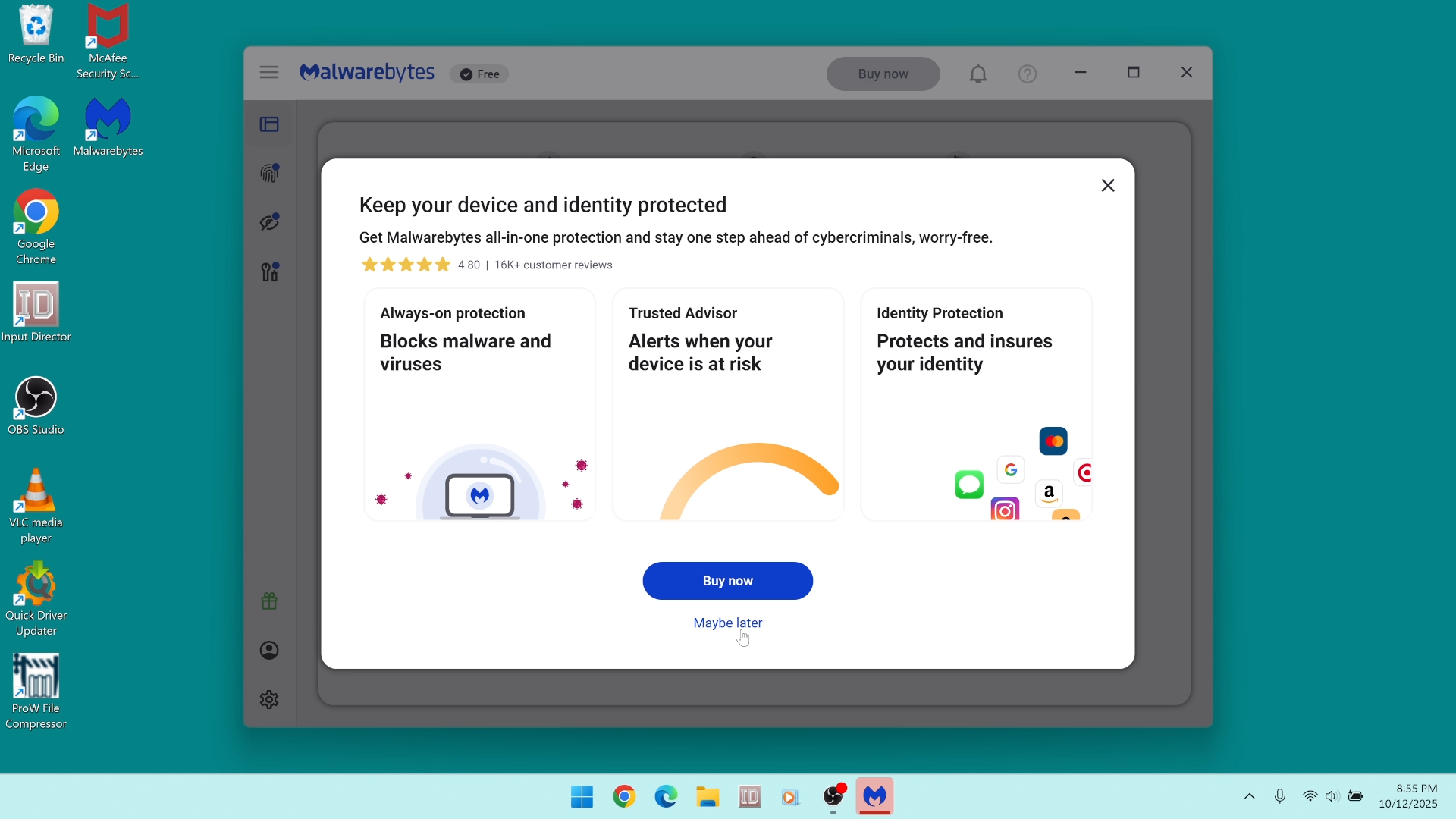Open File Explorer from the taskbar
This screenshot has width=1456, height=819.
tap(708, 796)
